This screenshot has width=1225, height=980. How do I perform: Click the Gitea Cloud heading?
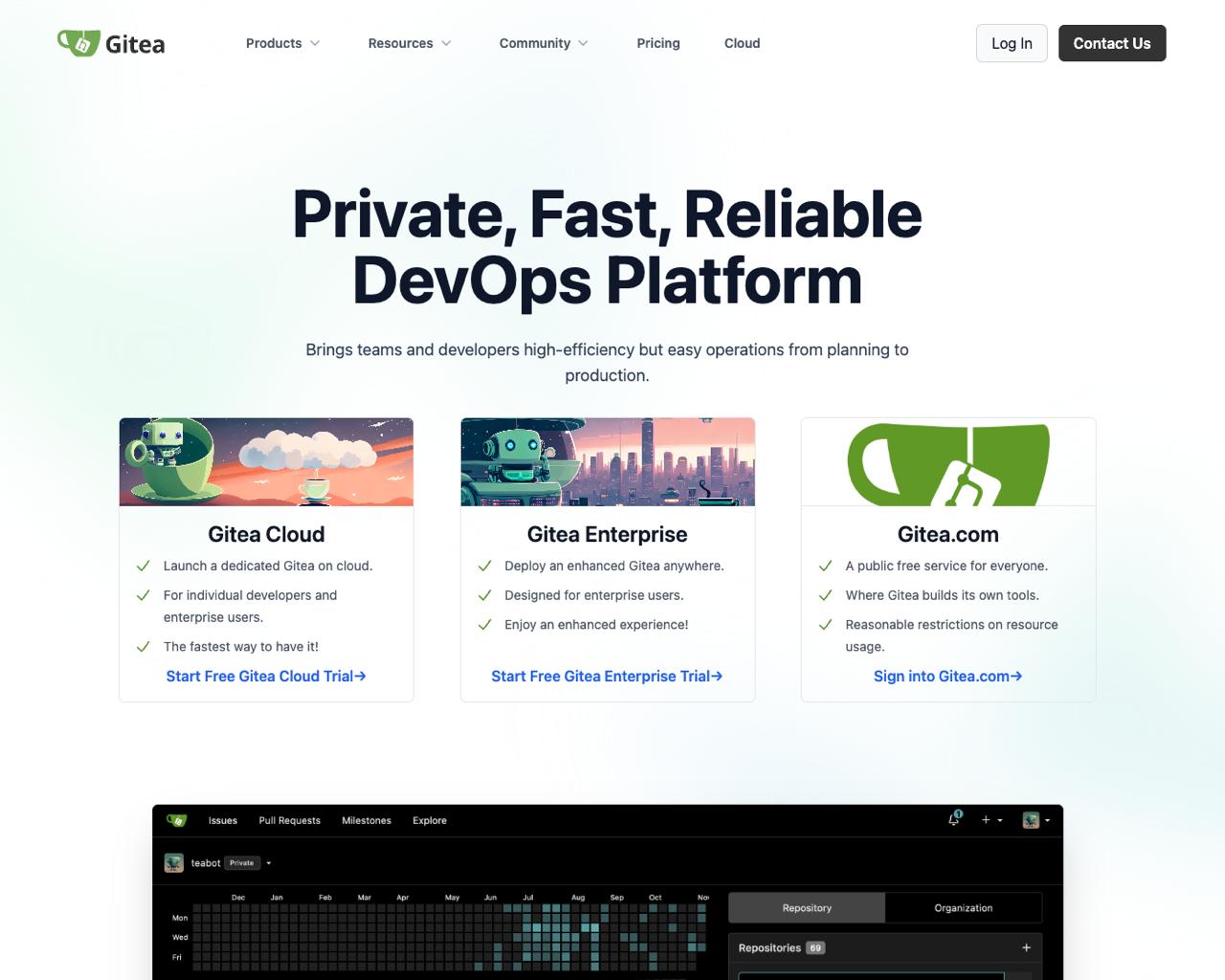(266, 534)
